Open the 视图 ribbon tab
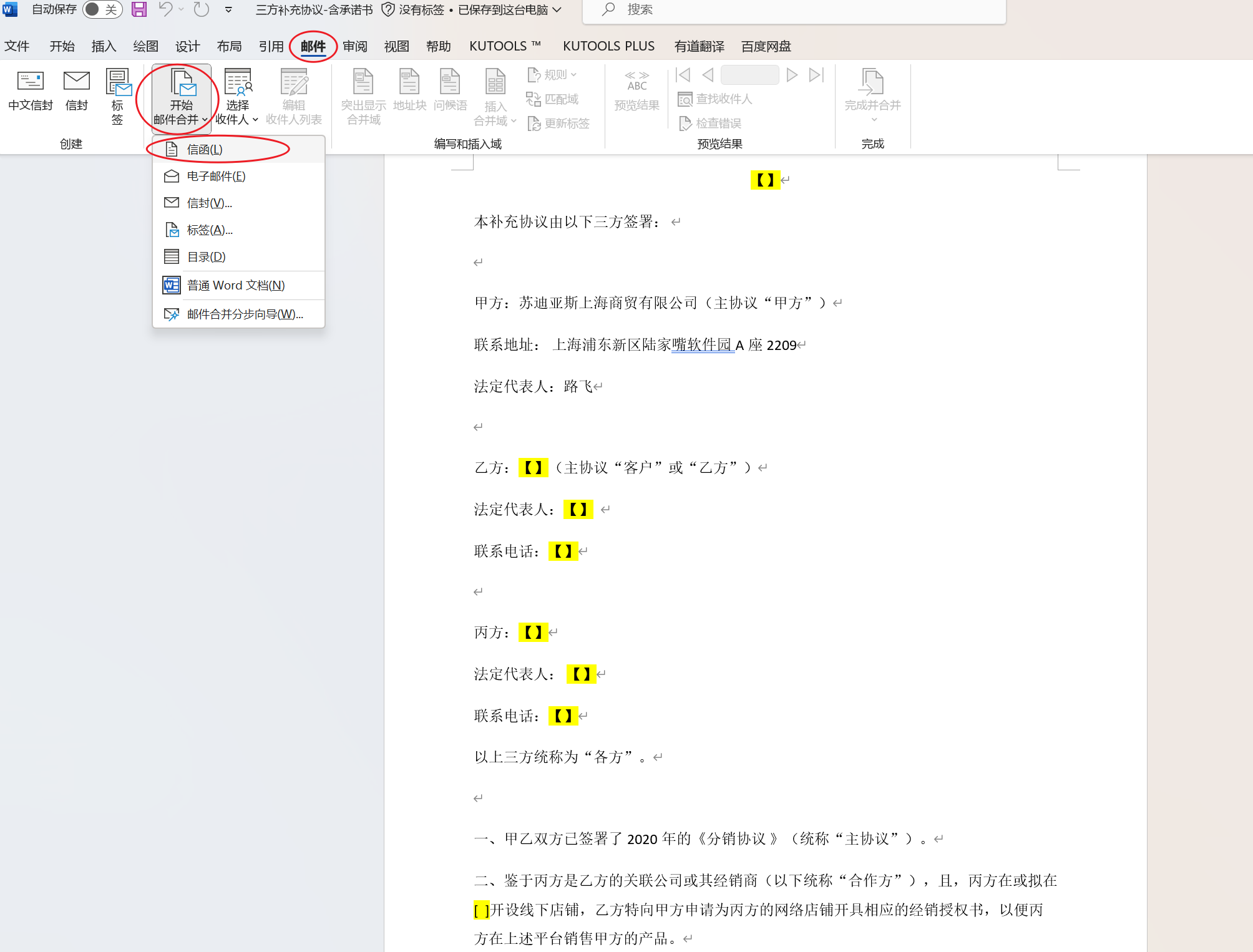1253x952 pixels. click(x=397, y=46)
